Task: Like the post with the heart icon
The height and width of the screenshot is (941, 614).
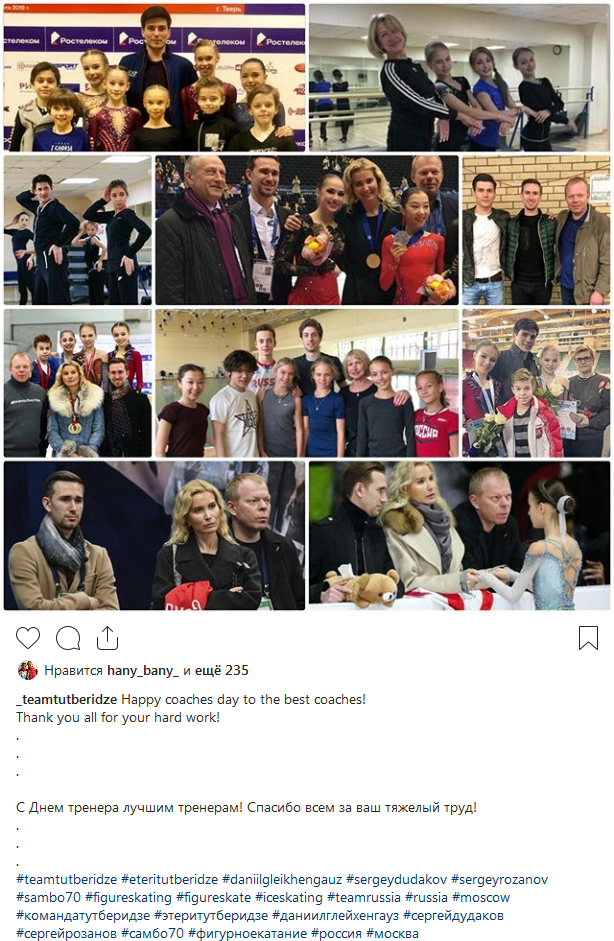Action: 28,638
